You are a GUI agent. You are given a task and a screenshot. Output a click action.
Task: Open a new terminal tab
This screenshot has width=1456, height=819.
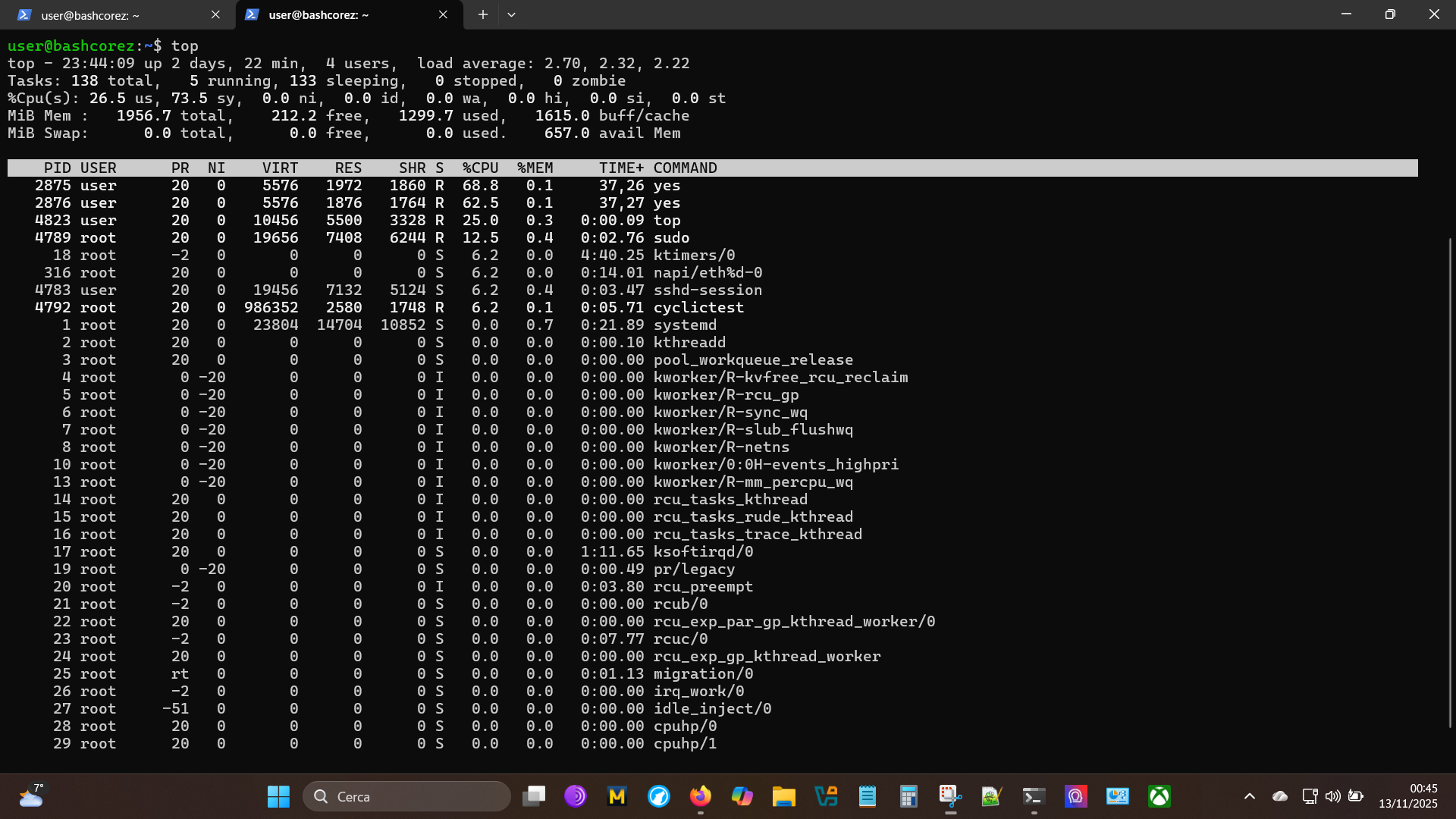[x=482, y=14]
